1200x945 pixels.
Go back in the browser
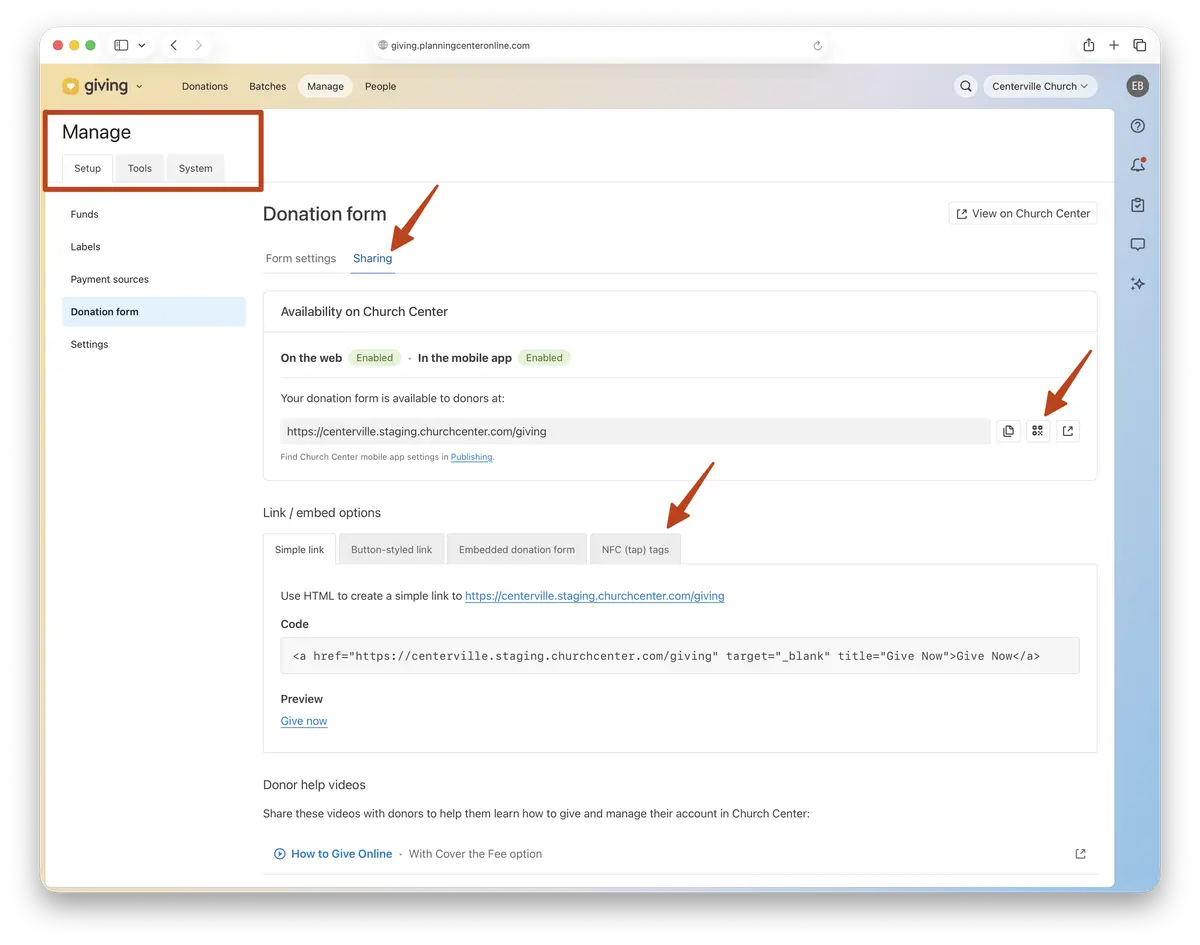(x=174, y=45)
